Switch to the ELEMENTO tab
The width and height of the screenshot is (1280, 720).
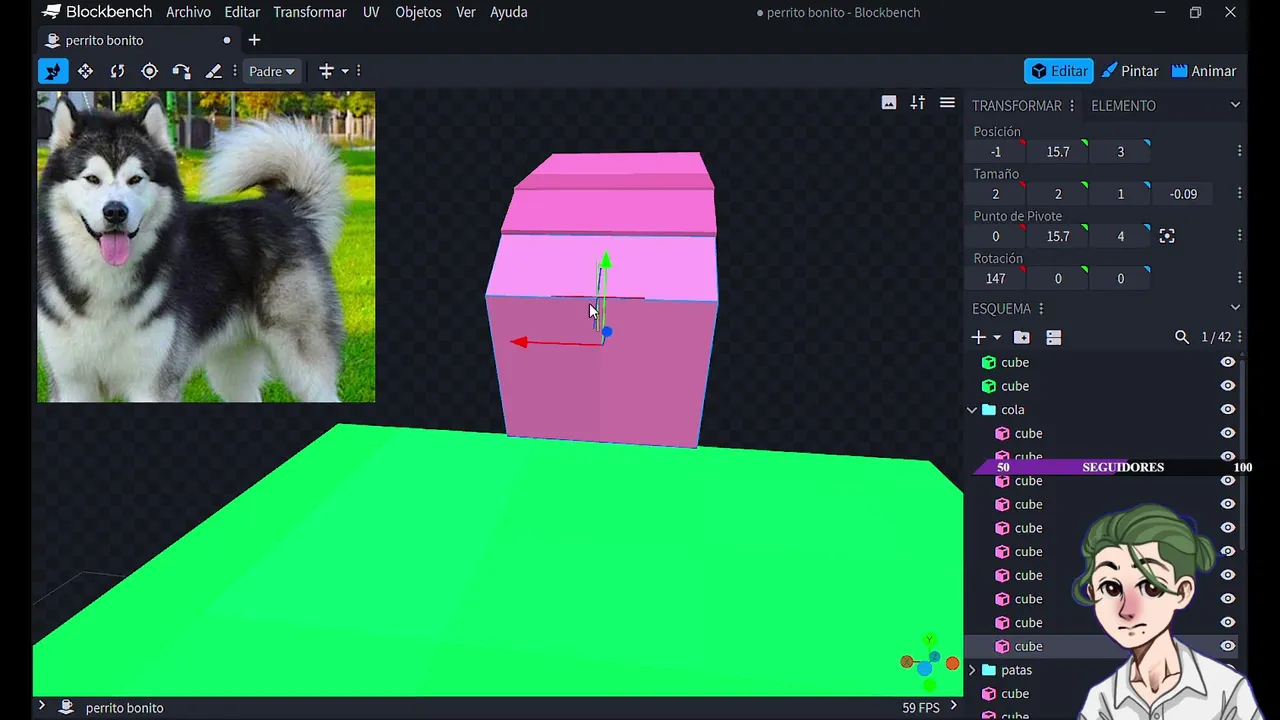[x=1123, y=105]
